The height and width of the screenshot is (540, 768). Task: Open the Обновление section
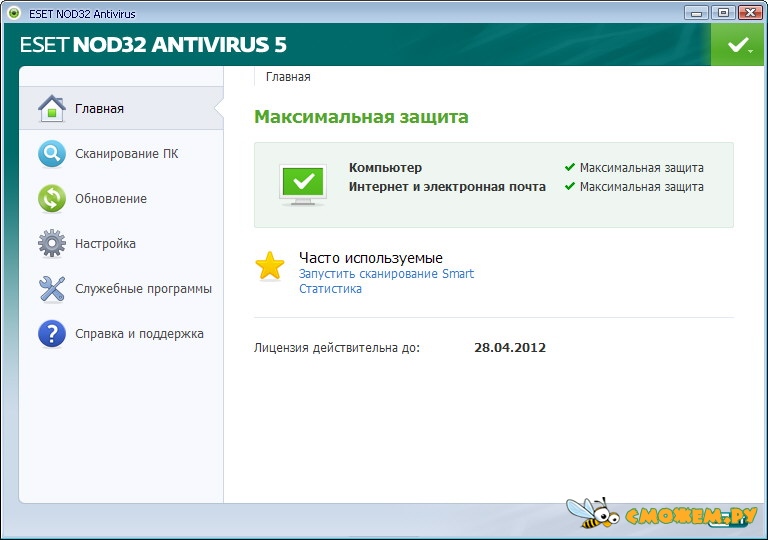(x=121, y=198)
